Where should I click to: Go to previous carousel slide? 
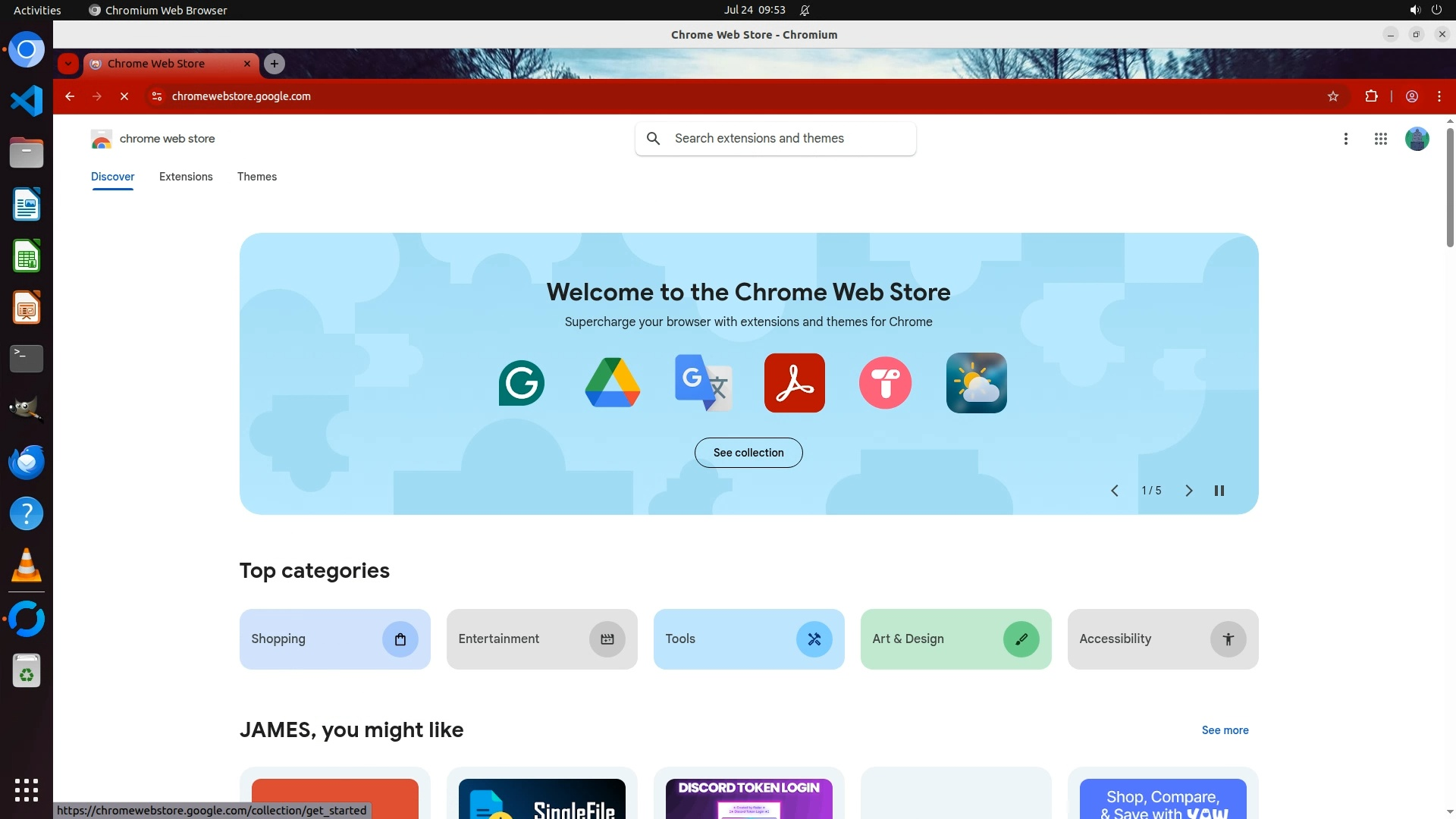click(1115, 491)
